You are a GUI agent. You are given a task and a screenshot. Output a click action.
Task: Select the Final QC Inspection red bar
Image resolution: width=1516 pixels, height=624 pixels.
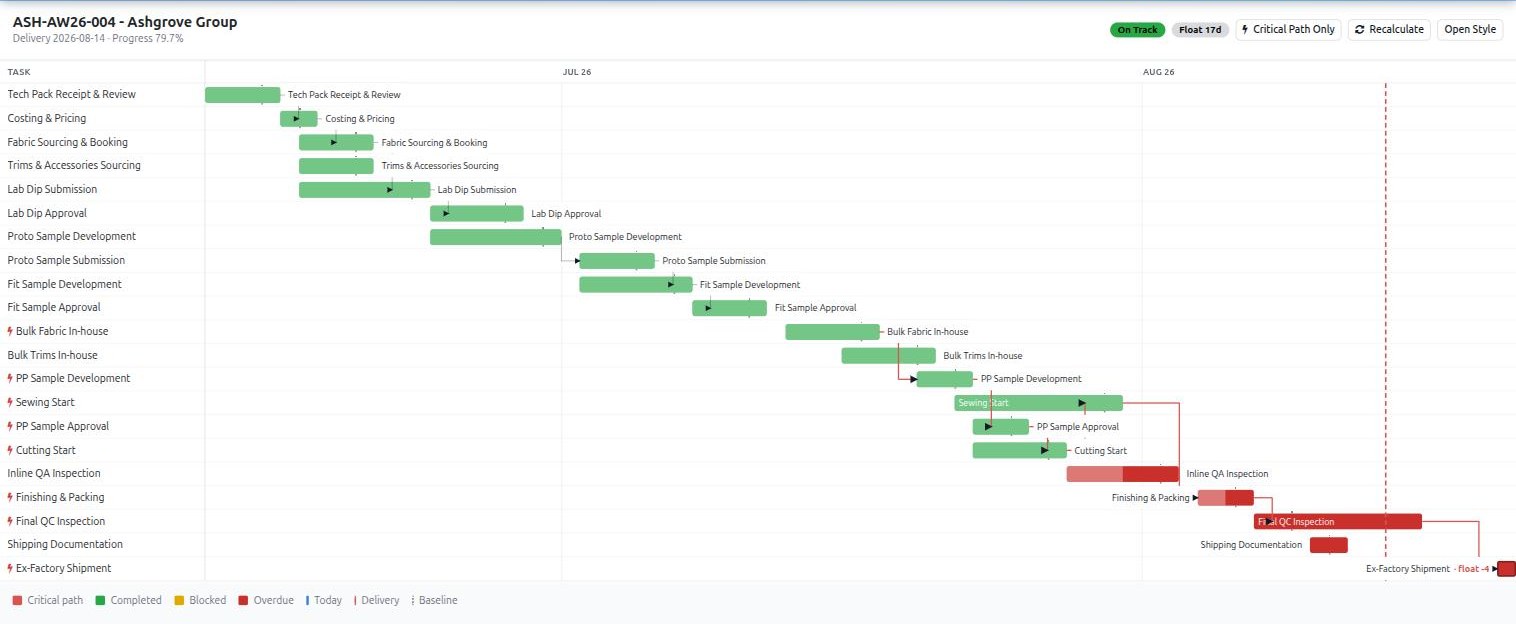coord(1338,521)
